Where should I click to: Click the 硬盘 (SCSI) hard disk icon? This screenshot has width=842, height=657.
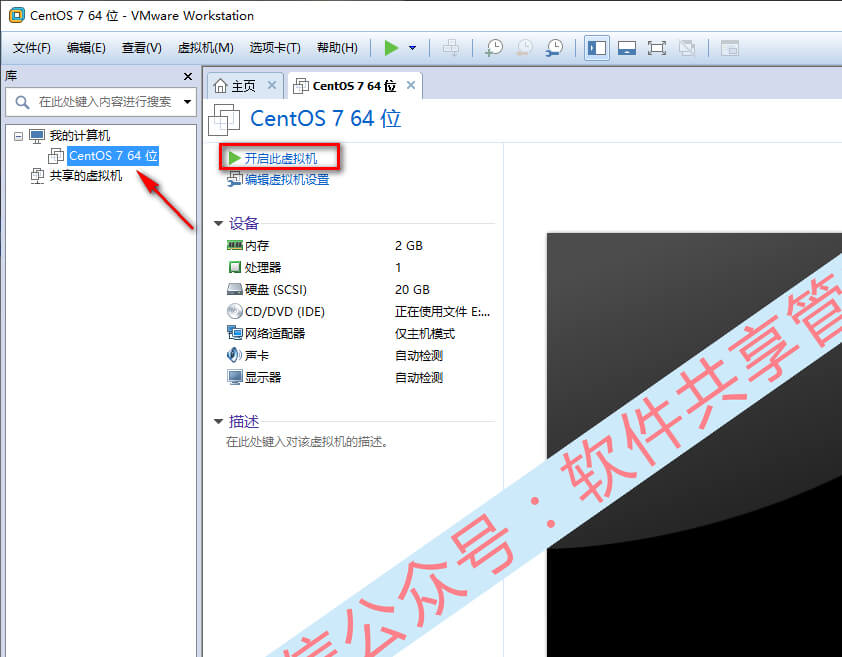pyautogui.click(x=235, y=290)
